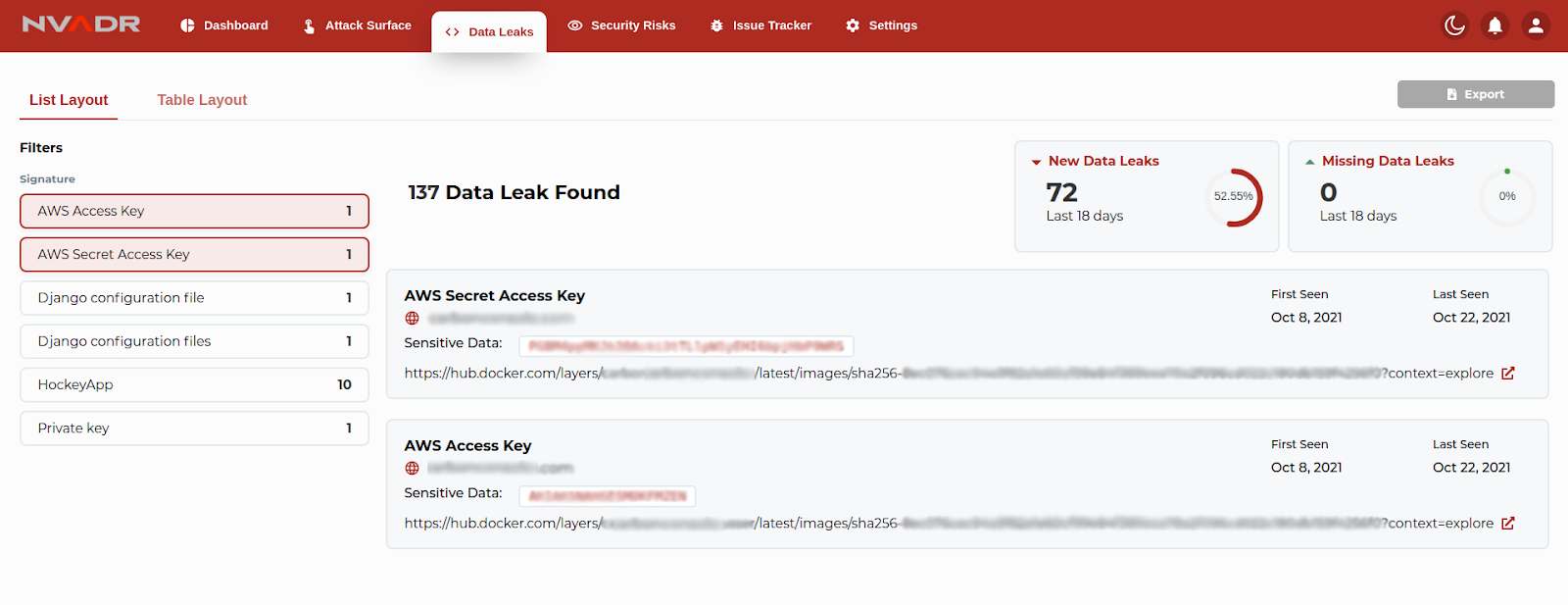
Task: Open the docker hub URL under AWS Access Key
Action: pyautogui.click(x=949, y=524)
